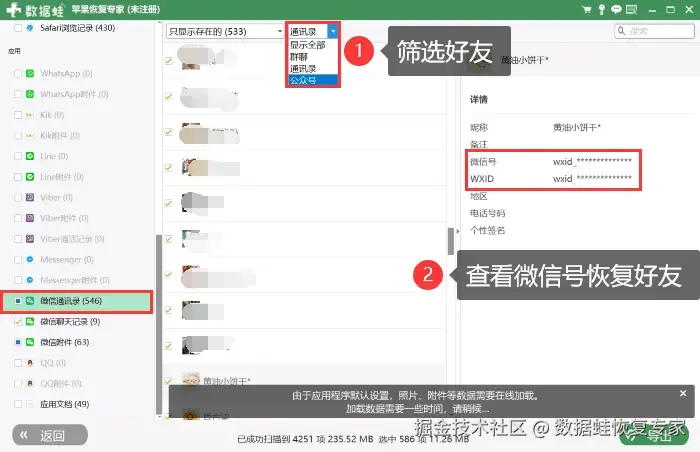The height and width of the screenshot is (452, 700).
Task: Click the Viber通话记录 icon
Action: tap(30, 239)
